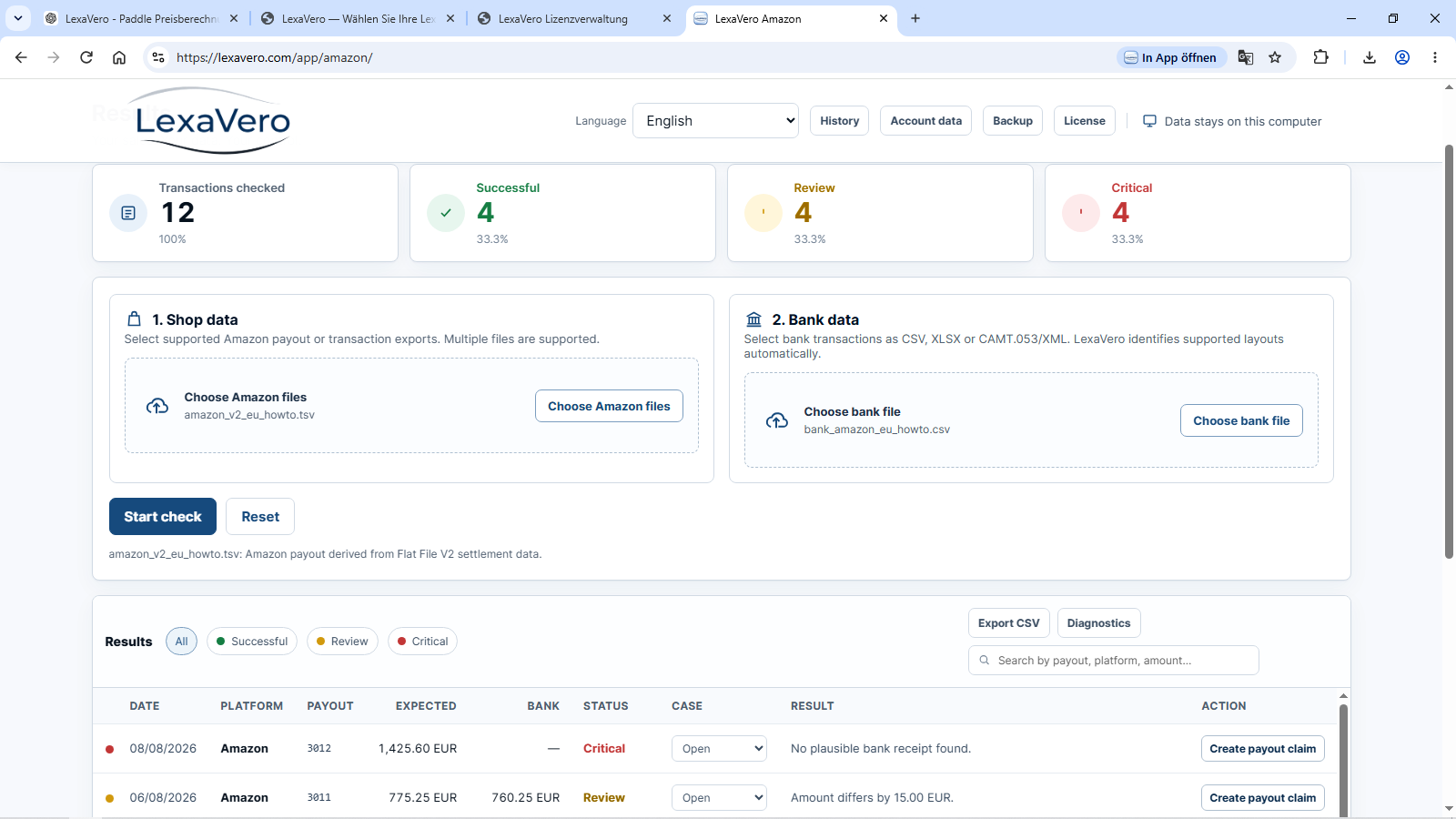Click the Critical card alert icon

1081,213
